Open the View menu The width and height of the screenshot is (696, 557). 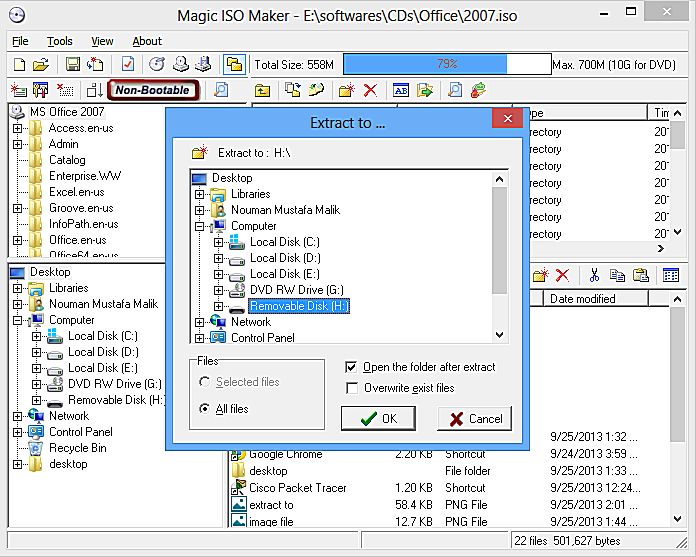pos(102,41)
